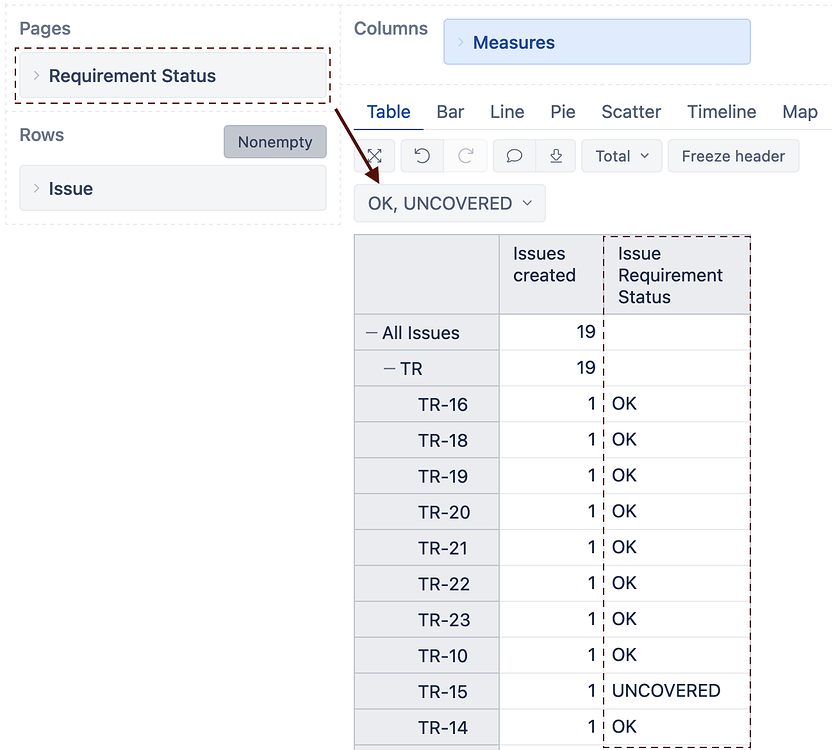832x750 pixels.
Task: Click the fullscreen expand icon
Action: (375, 156)
